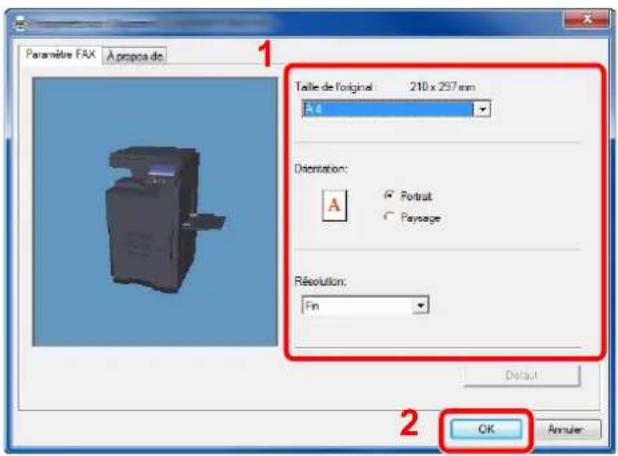
Task: Confirm settings with the OK button
Action: click(x=486, y=429)
